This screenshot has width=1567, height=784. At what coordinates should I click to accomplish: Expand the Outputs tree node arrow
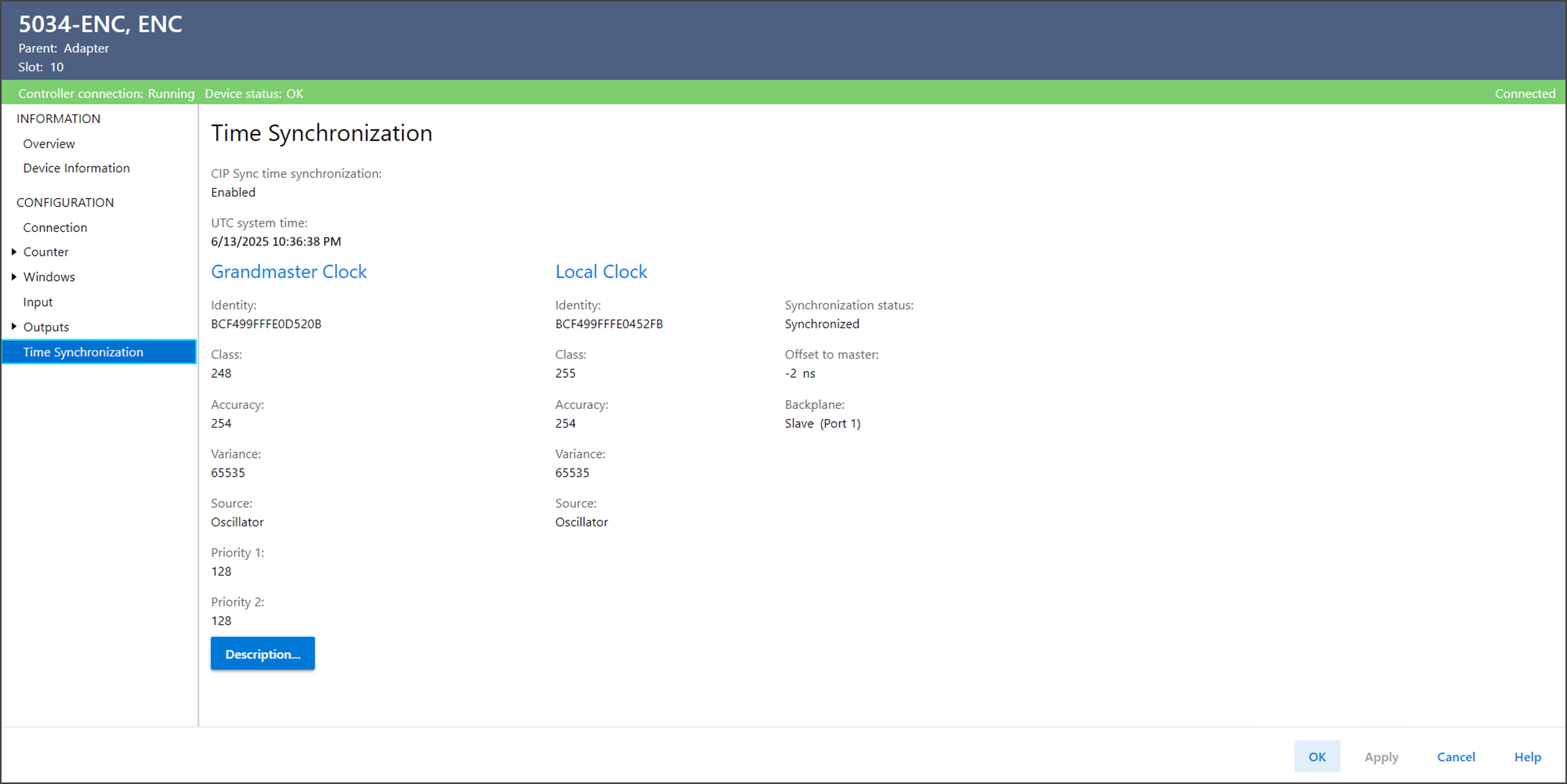tap(14, 327)
